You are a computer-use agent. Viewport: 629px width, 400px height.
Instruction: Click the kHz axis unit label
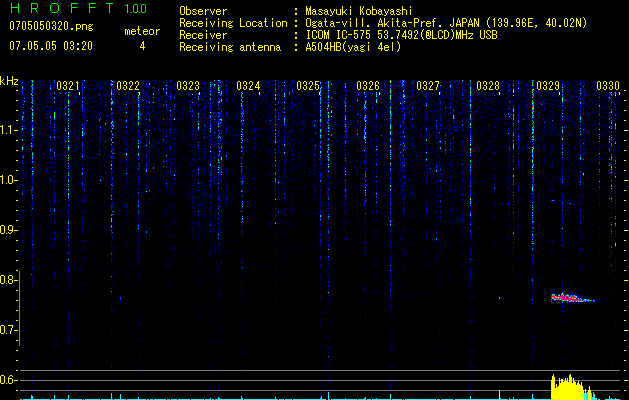click(x=9, y=81)
